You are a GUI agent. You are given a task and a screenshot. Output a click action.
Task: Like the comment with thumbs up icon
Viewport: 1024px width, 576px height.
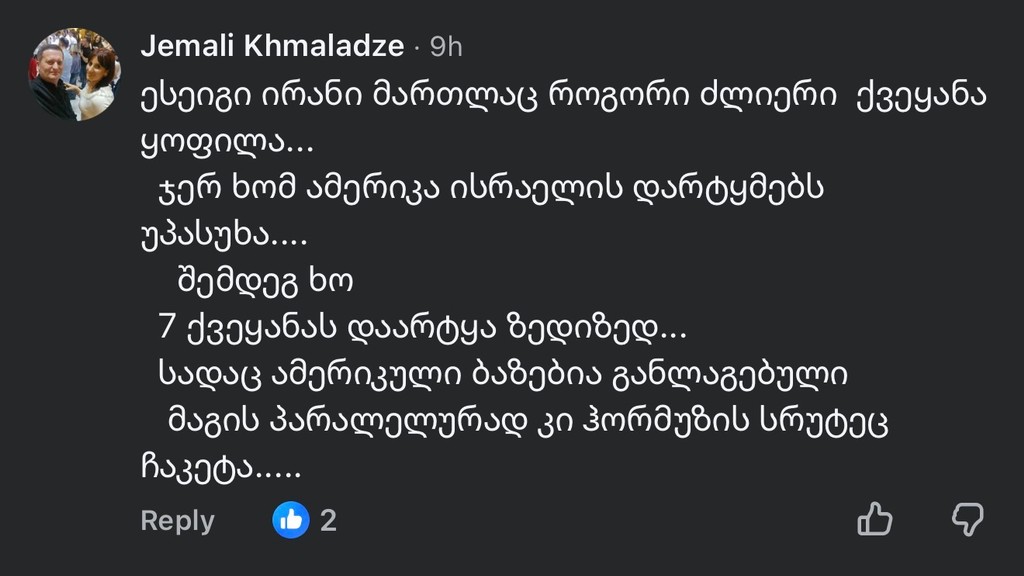coord(875,520)
